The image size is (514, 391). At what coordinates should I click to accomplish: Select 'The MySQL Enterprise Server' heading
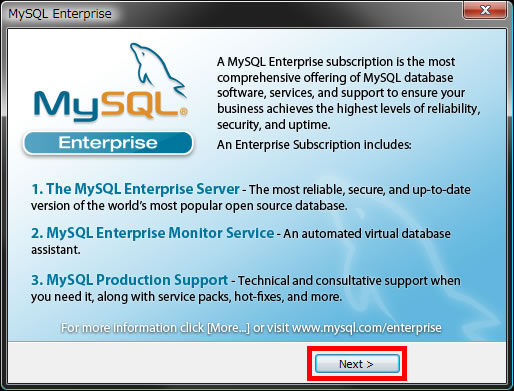coord(143,189)
